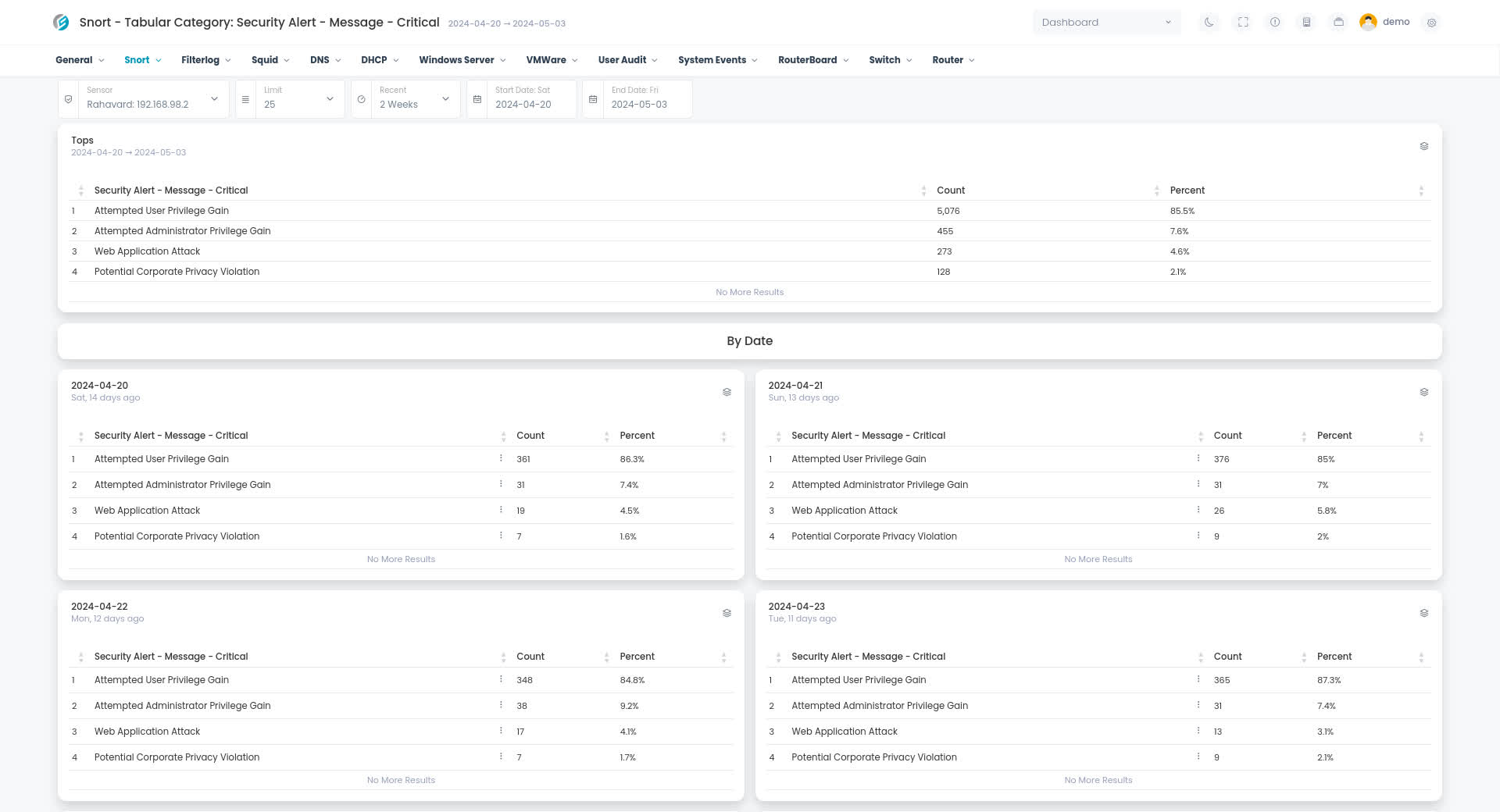Open the Dashboard selector dropdown
1500x812 pixels.
[1106, 23]
